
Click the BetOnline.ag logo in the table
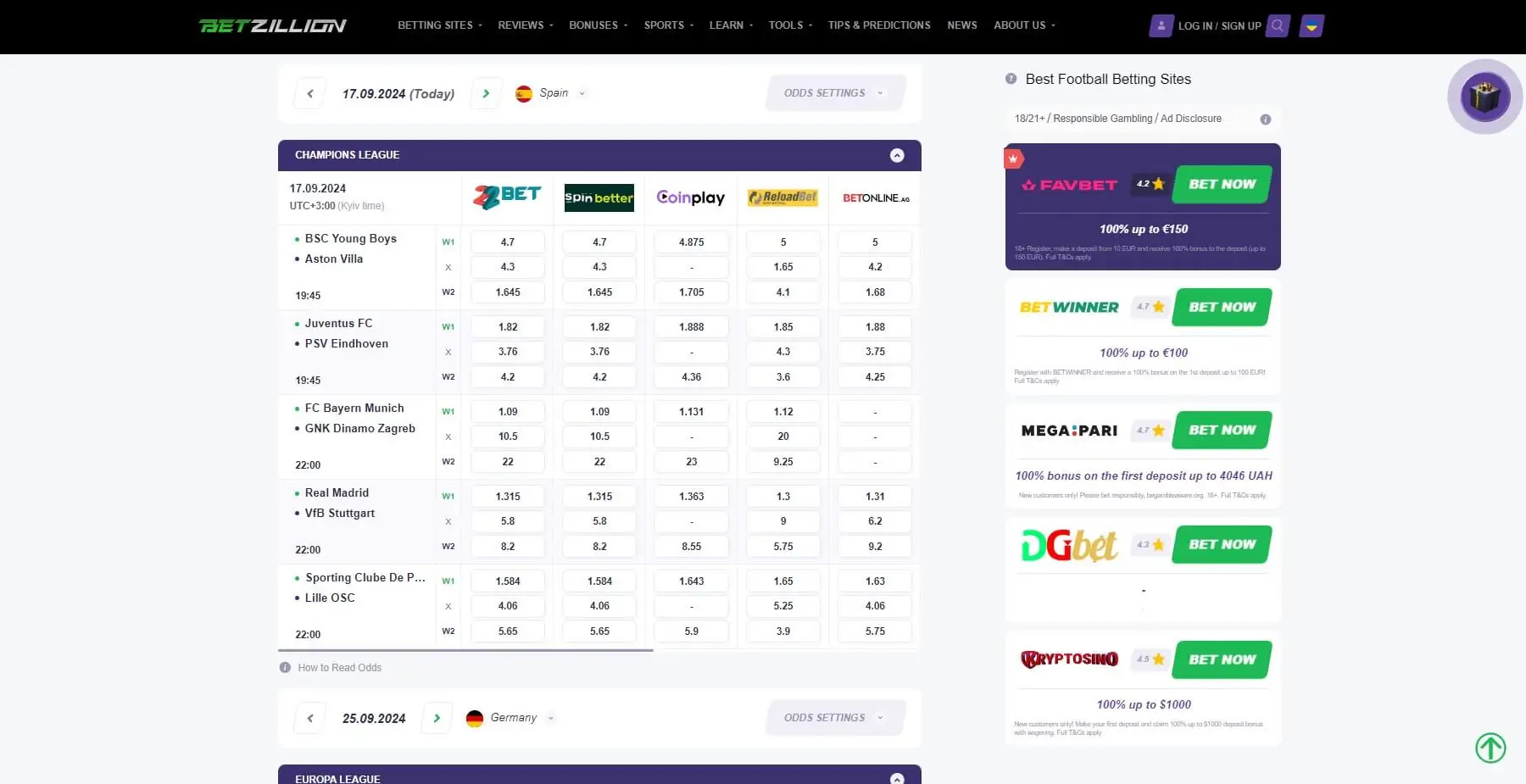[874, 197]
